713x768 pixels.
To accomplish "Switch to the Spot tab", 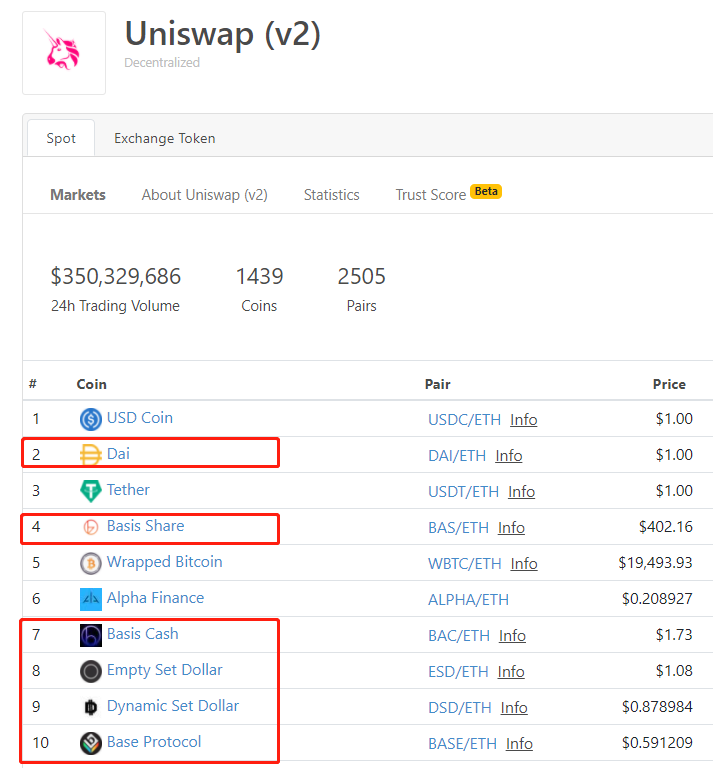I will 61,138.
